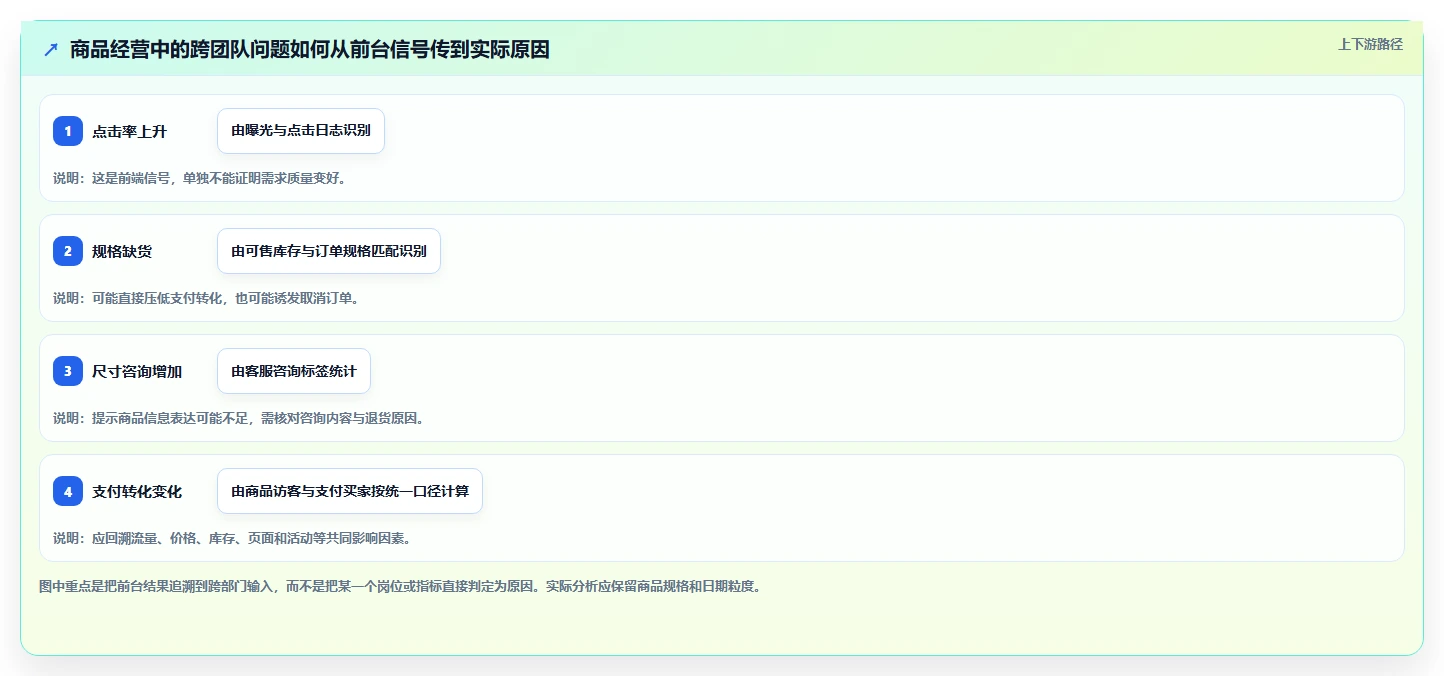Click the note starting 应回溯流量、价格、库存
The width and height of the screenshot is (1444, 676).
232,538
